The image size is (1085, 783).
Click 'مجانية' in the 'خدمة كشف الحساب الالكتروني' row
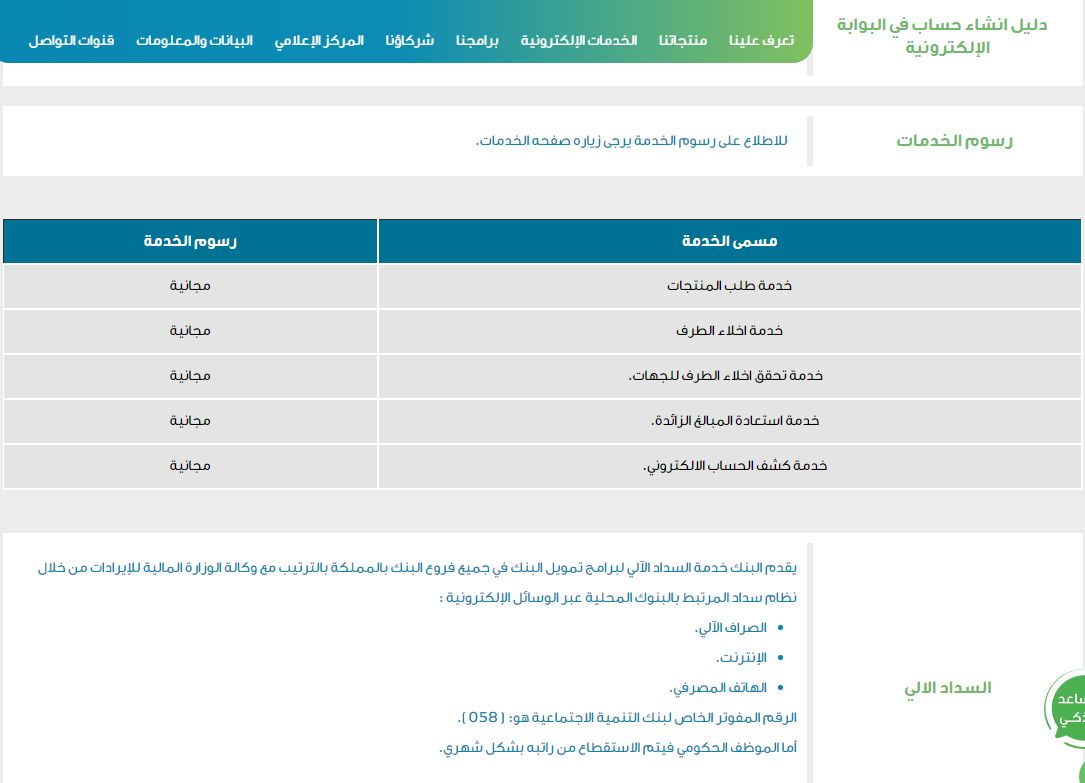190,466
